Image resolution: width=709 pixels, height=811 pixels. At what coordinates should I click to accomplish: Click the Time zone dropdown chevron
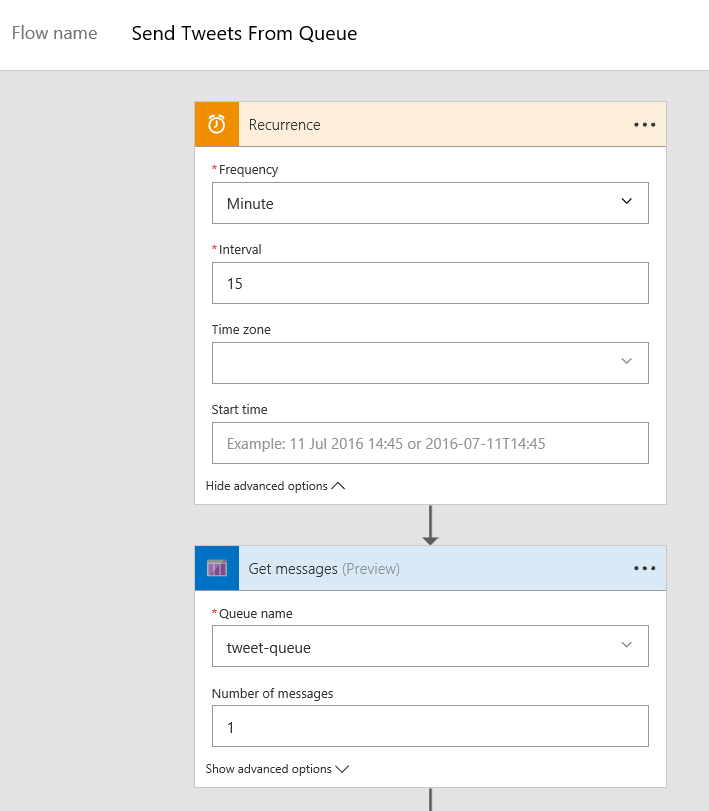628,362
